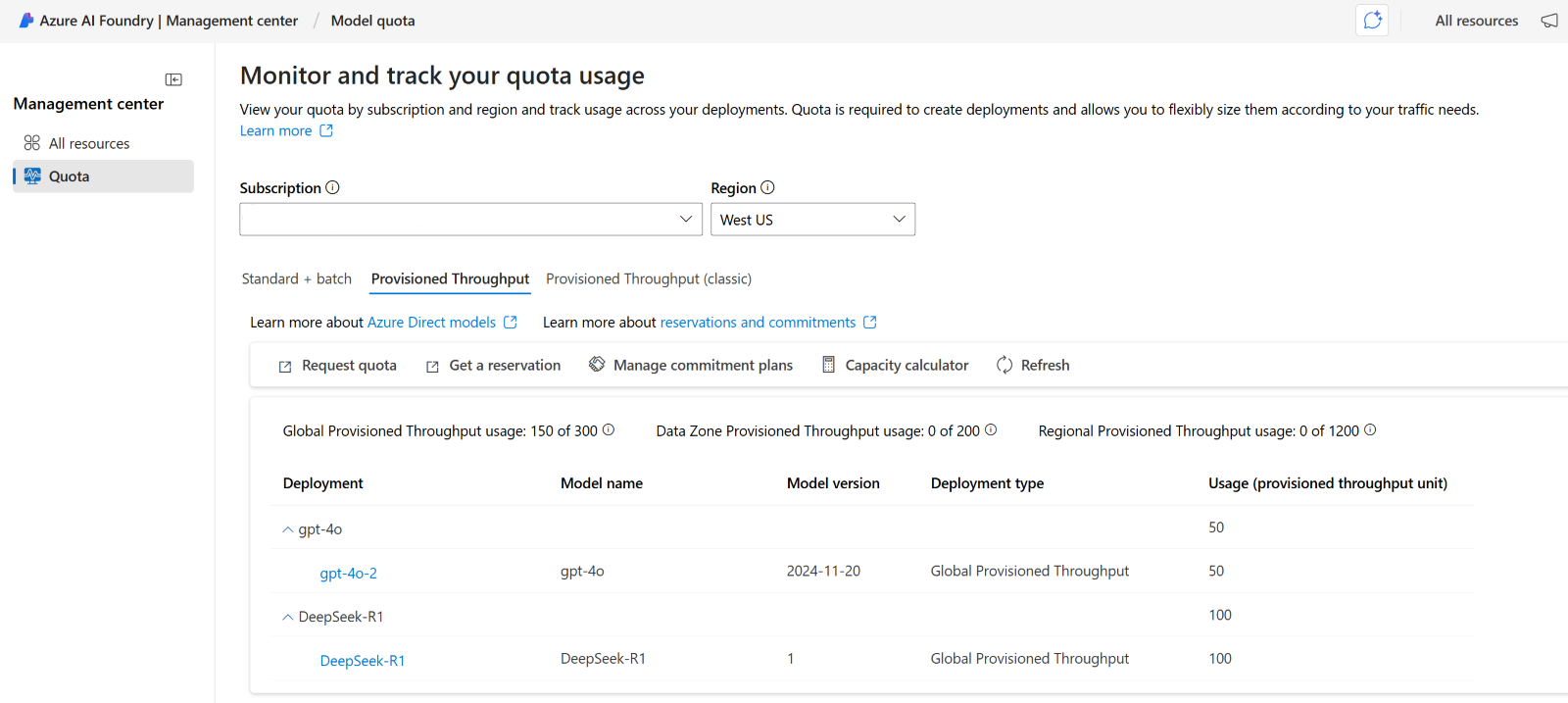Collapse the left sidebar panel icon
The width and height of the screenshot is (1568, 703).
(x=173, y=79)
